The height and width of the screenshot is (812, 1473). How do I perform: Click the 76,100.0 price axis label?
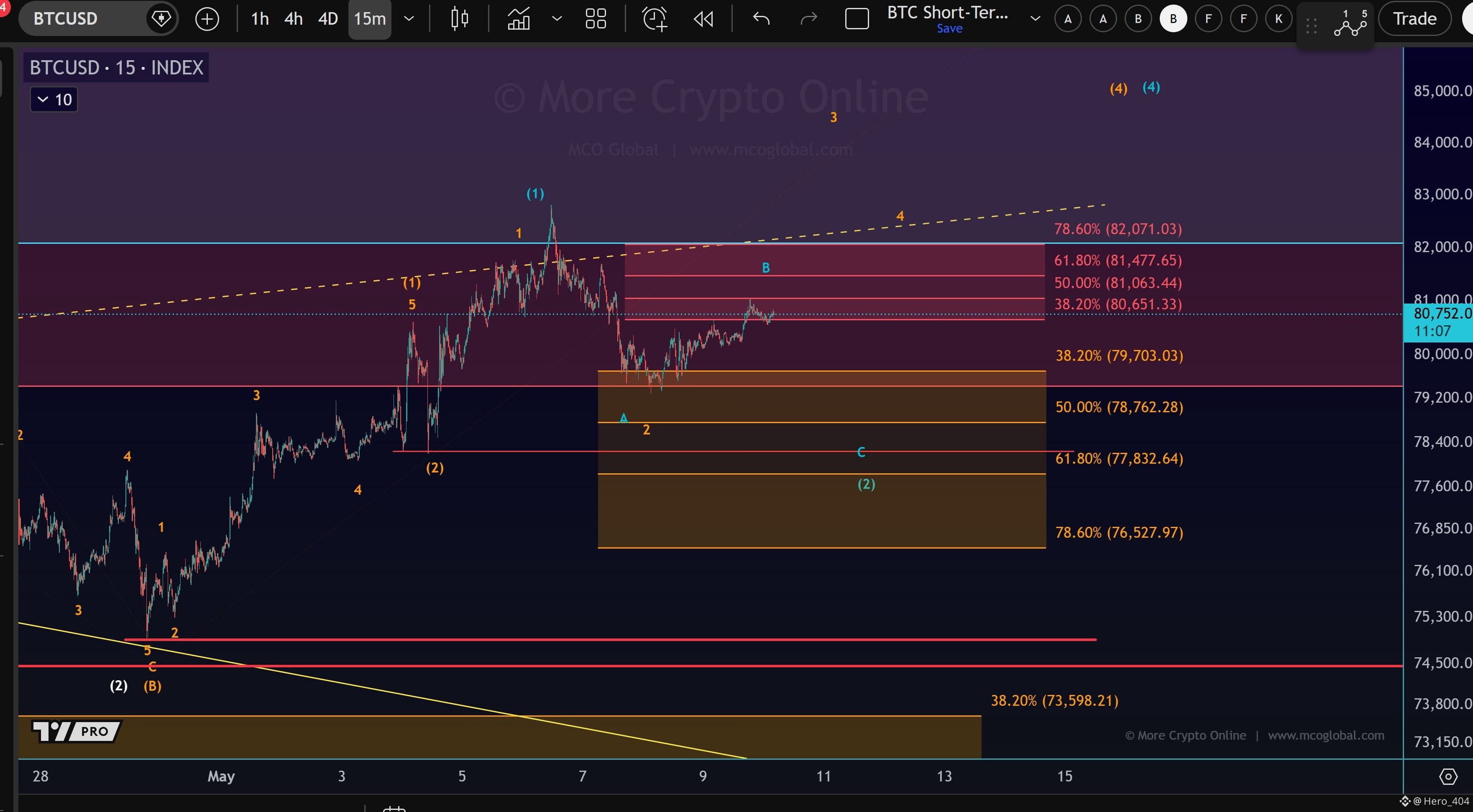[1442, 570]
